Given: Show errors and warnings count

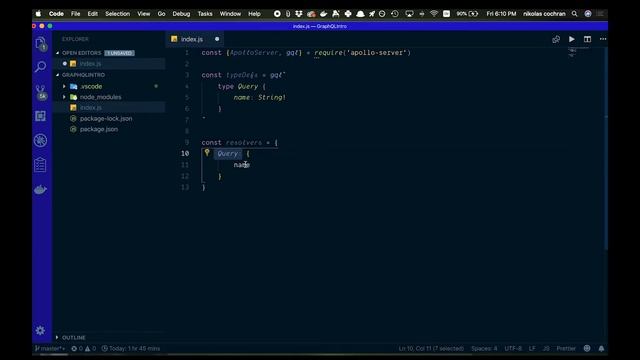Looking at the screenshot, I should pyautogui.click(x=84, y=348).
